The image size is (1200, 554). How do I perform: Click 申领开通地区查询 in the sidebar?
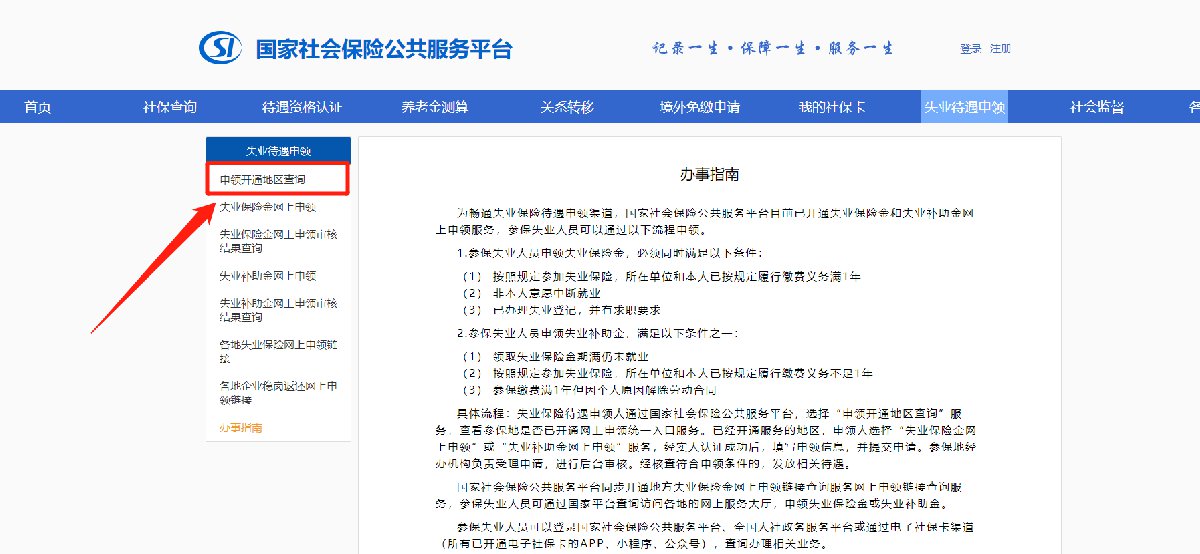click(x=263, y=180)
